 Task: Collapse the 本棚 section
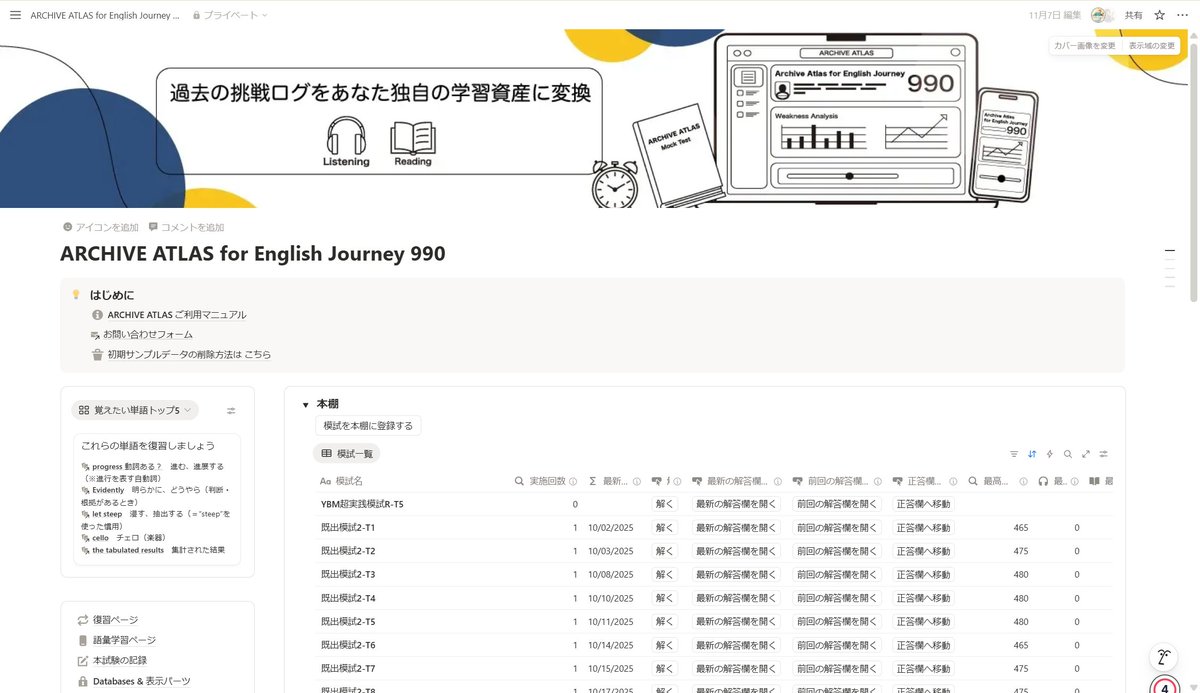(306, 404)
